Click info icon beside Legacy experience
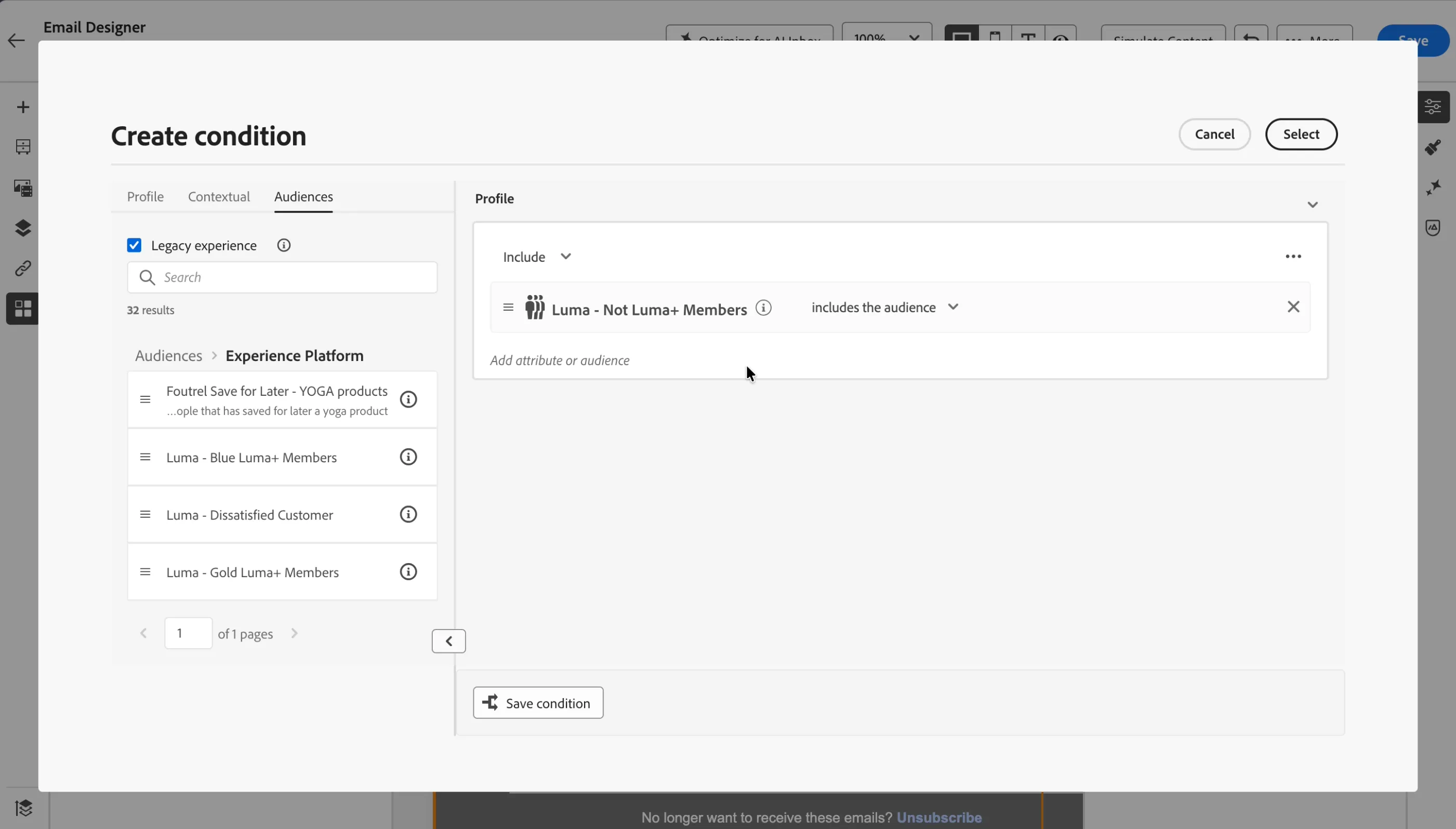This screenshot has height=829, width=1456. tap(284, 245)
